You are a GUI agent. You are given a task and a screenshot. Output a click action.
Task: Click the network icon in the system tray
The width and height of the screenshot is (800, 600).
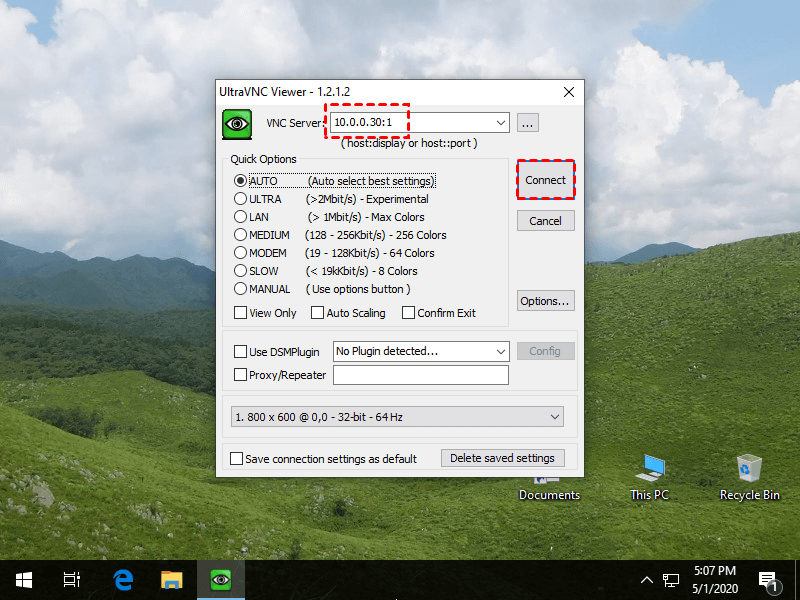(x=670, y=580)
